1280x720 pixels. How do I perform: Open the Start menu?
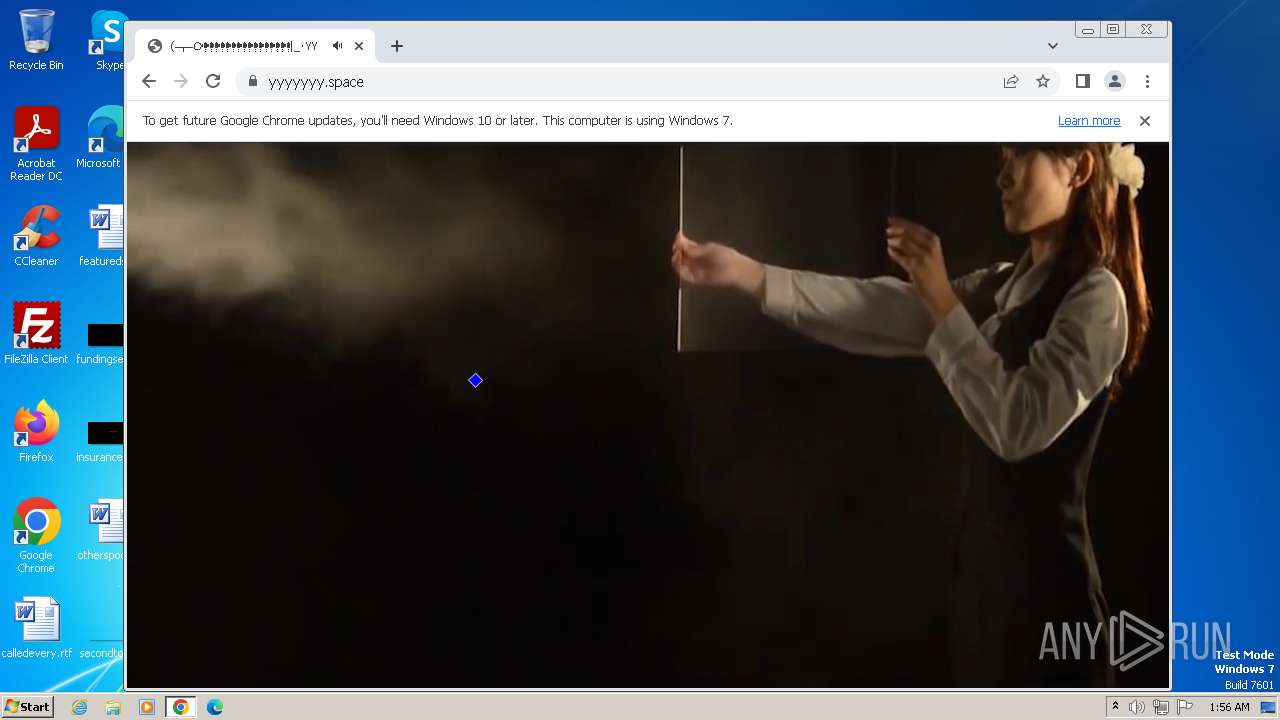tap(27, 707)
